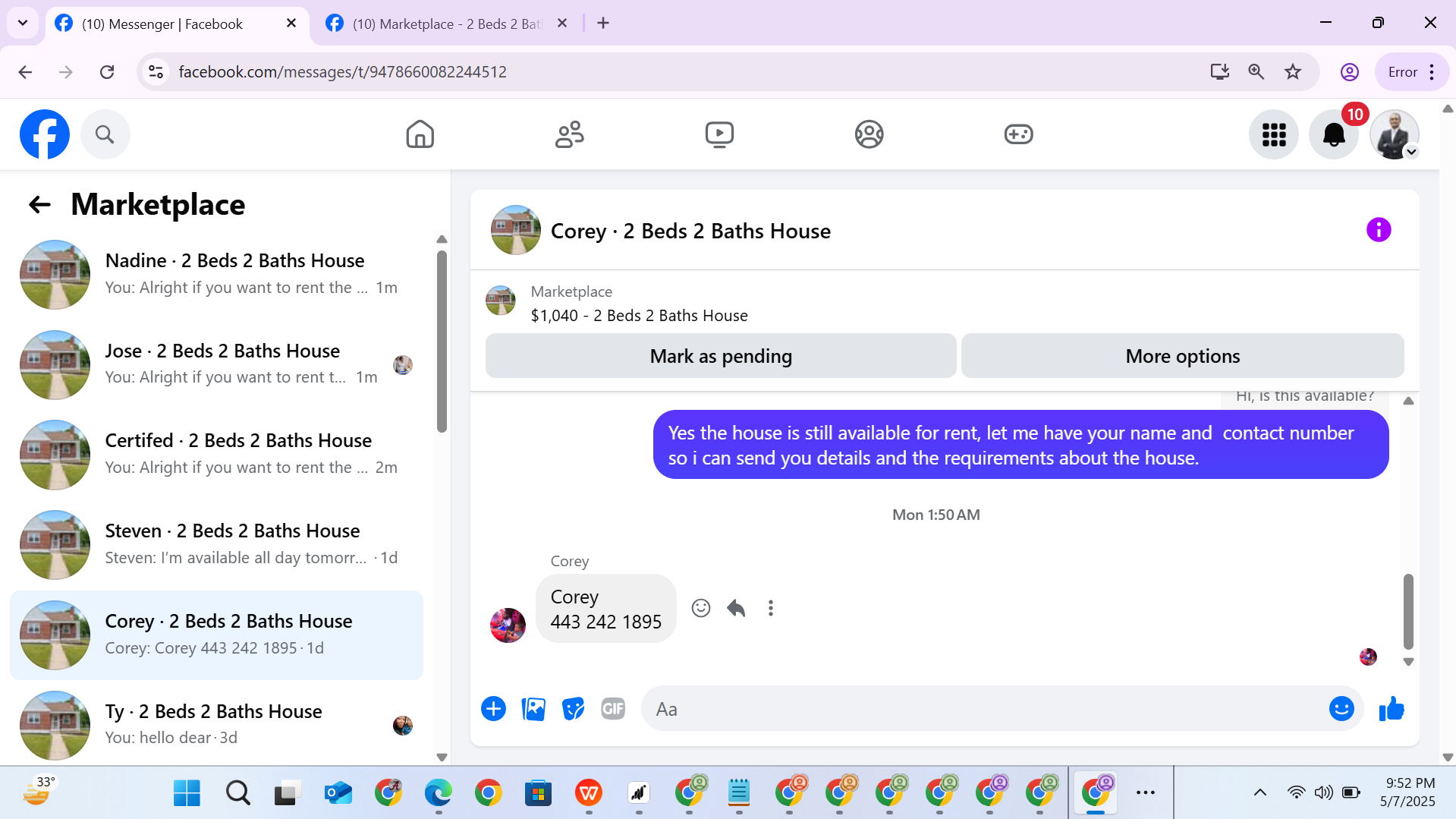The image size is (1456, 819).
Task: Open taskbar overflow three dots
Action: point(1146,793)
